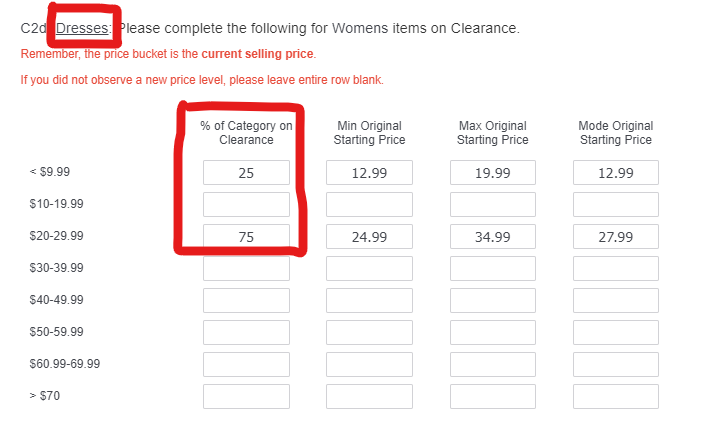Click Max Original Starting Price for $10-19.99
713x428 pixels.
493,205
